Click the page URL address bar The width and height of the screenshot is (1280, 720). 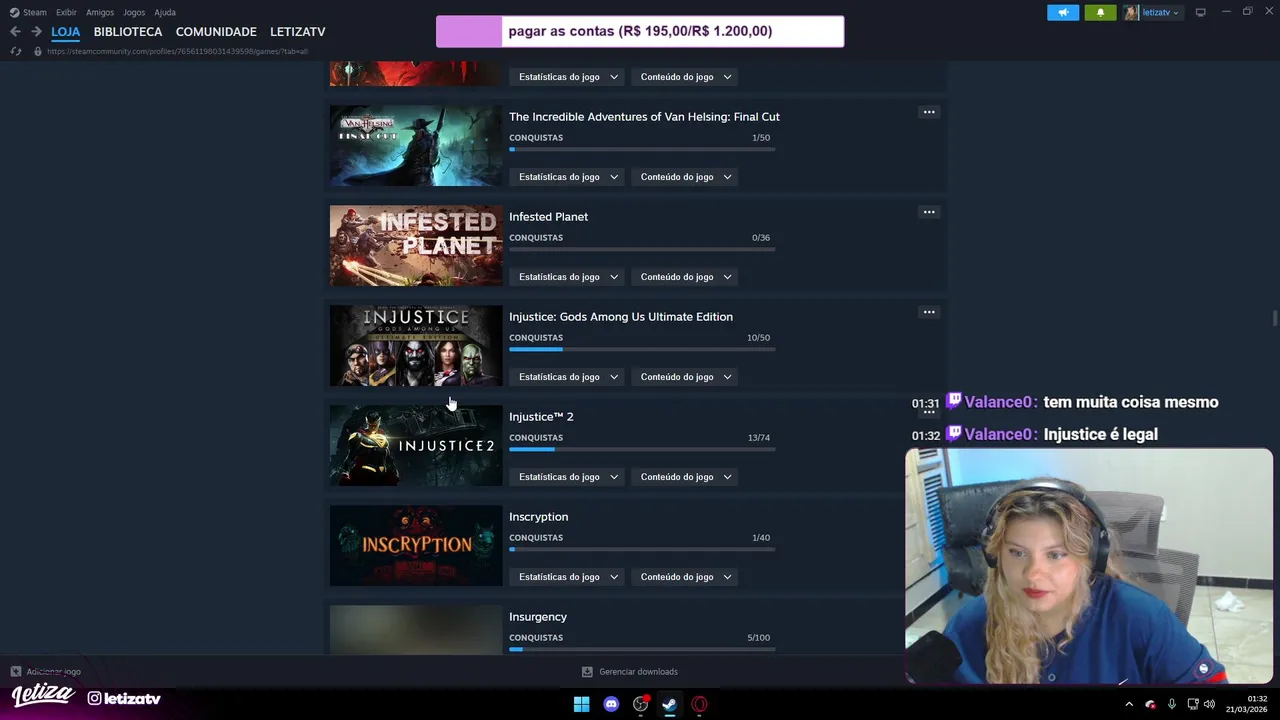[177, 51]
